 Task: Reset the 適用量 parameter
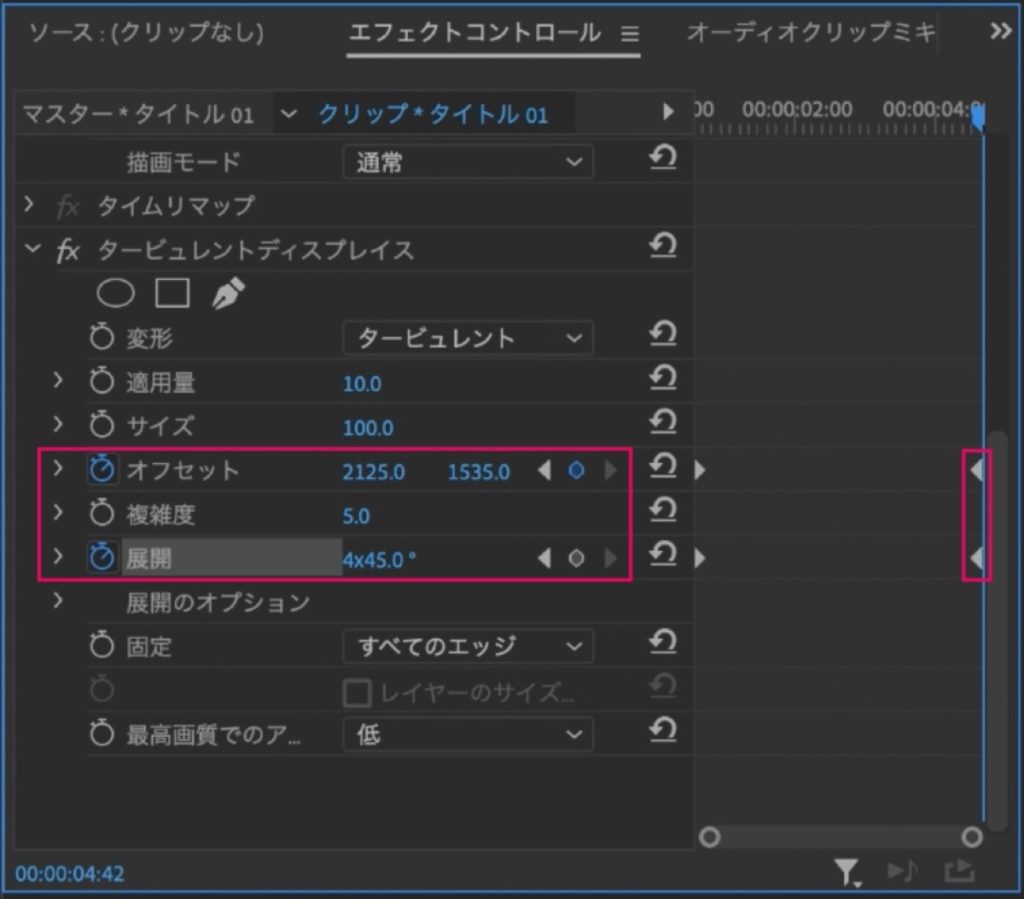tap(663, 379)
